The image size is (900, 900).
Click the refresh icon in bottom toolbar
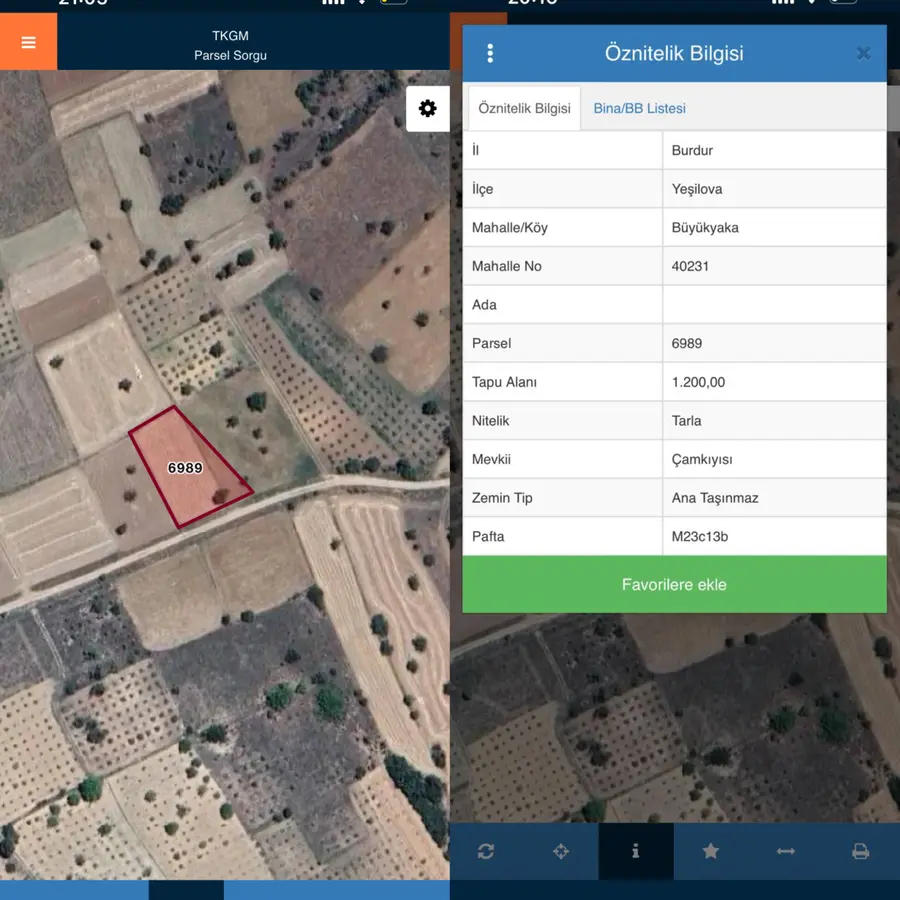[486, 851]
